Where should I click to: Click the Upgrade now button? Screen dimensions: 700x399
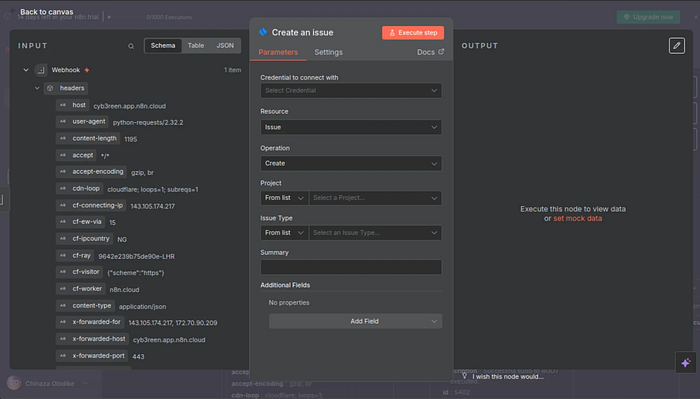[x=648, y=17]
